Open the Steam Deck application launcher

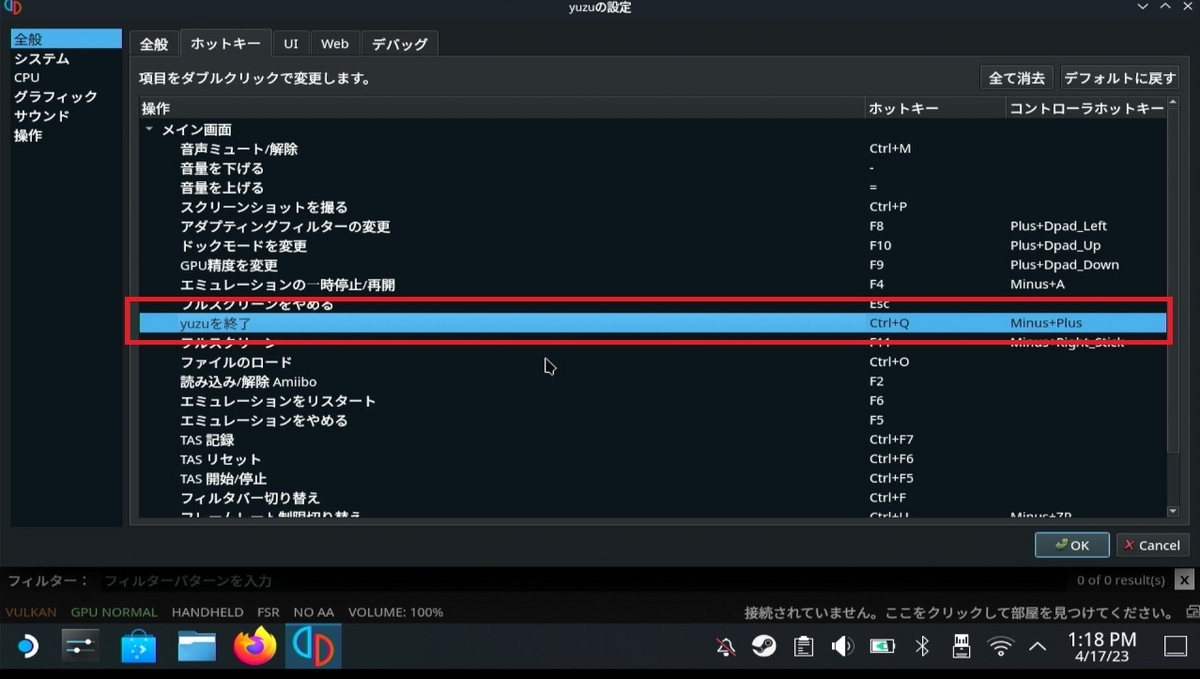[x=28, y=647]
